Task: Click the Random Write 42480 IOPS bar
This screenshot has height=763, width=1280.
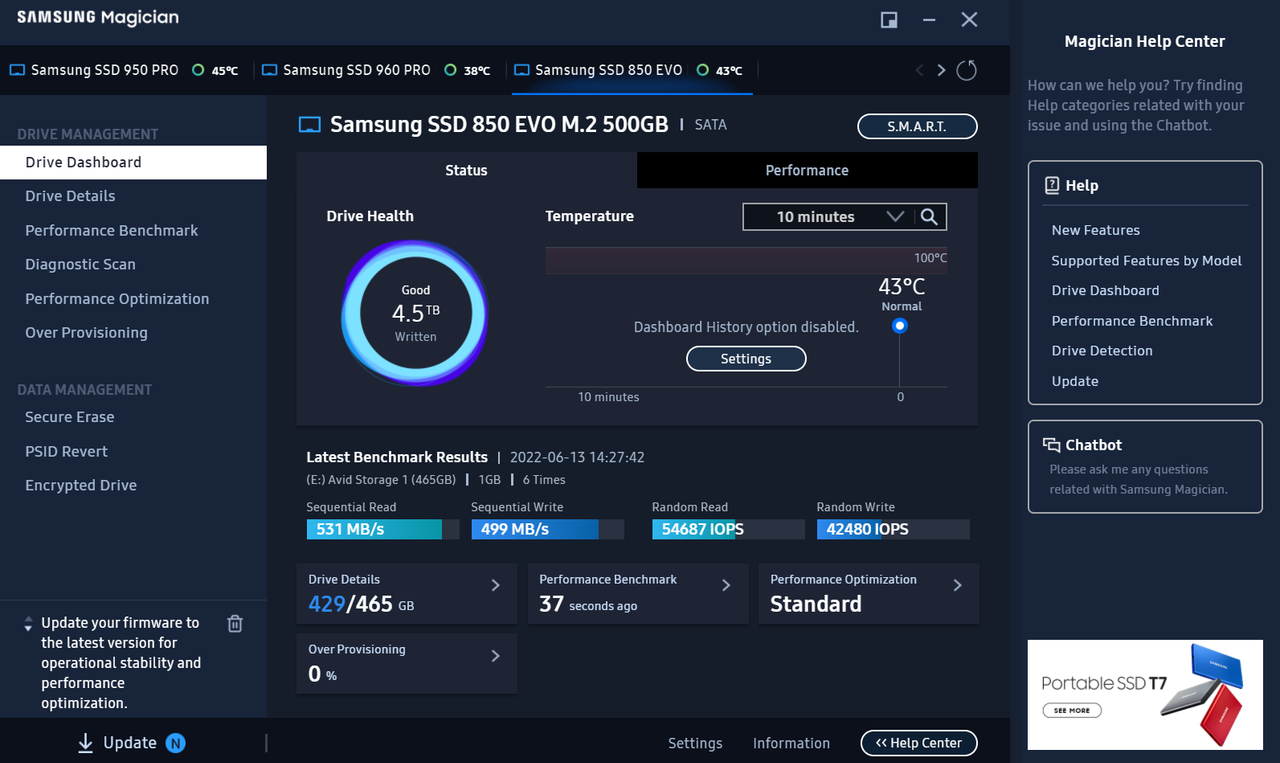Action: (893, 529)
